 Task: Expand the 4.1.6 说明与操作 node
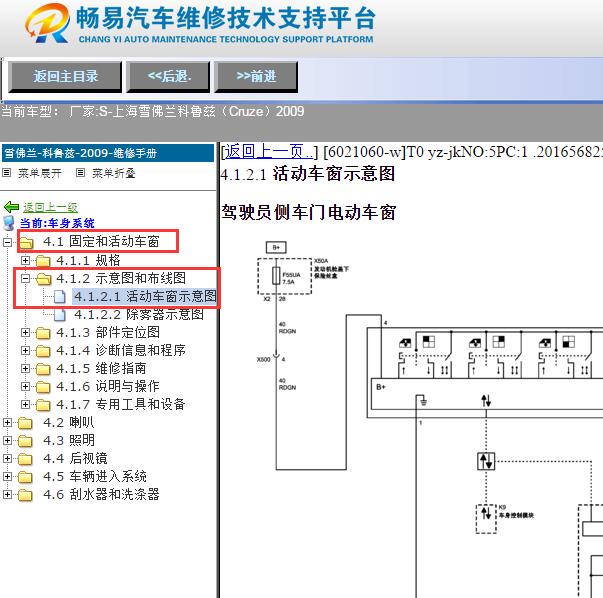(x=25, y=386)
